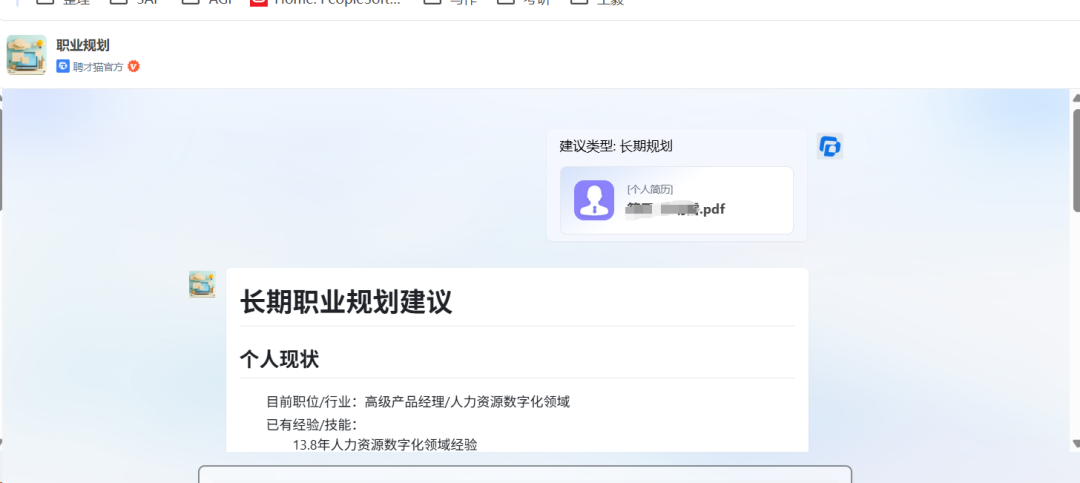Image resolution: width=1080 pixels, height=483 pixels.
Task: Click the 个人现状 section heading
Action: (279, 359)
